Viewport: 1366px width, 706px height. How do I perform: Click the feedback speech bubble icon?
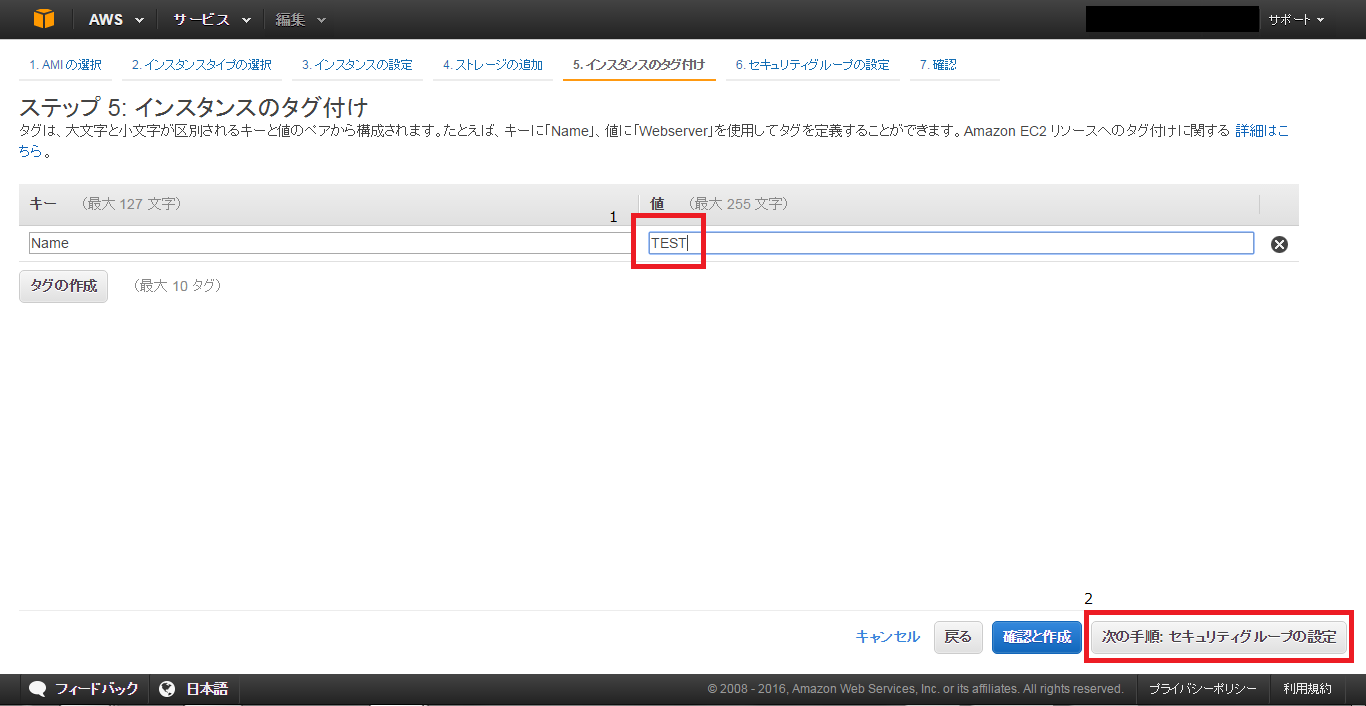(38, 689)
